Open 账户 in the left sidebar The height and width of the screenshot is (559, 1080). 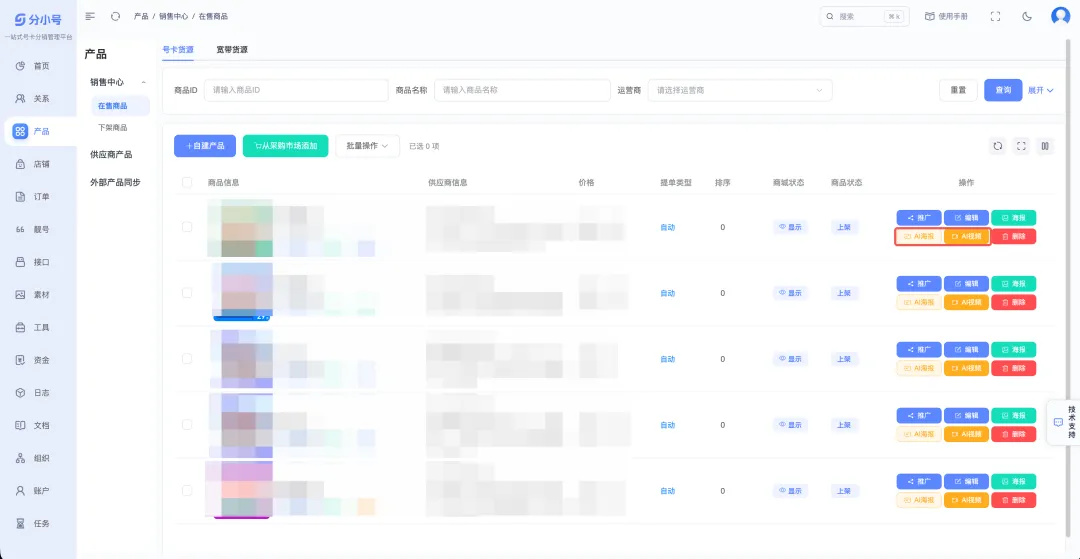[x=39, y=491]
